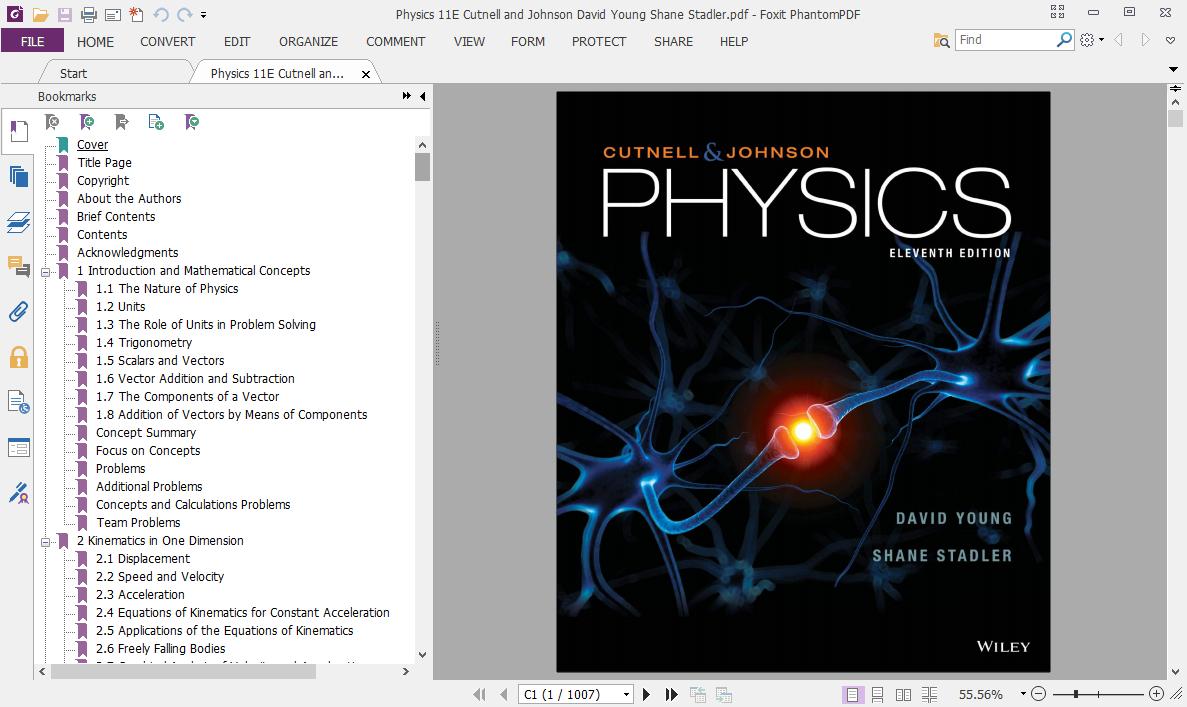Toggle ribbon mode icon in title bar
Viewport: 1187px width, 707px height.
point(1058,11)
